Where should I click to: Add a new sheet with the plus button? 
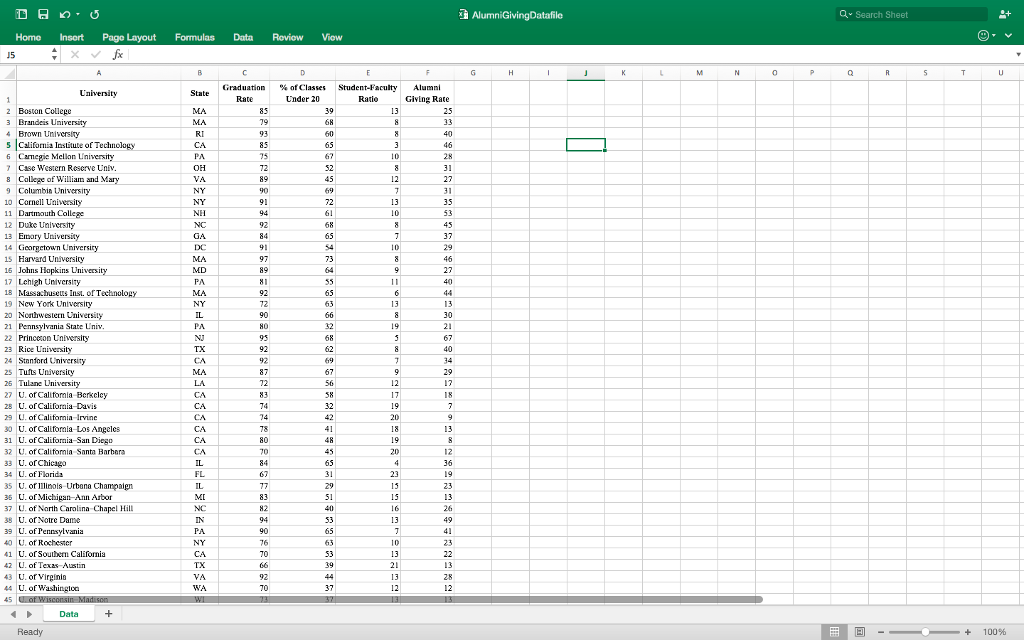pos(108,614)
